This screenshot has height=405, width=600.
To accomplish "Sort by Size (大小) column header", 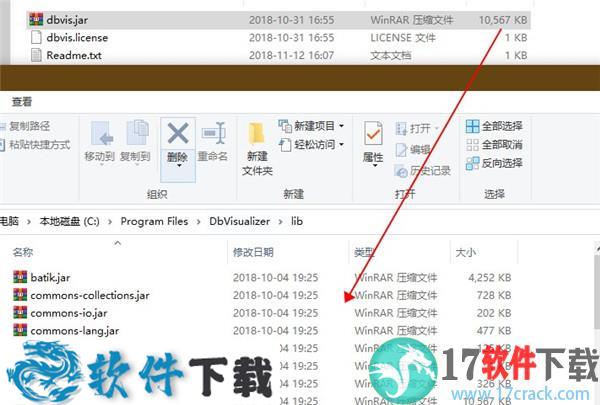I will click(466, 252).
